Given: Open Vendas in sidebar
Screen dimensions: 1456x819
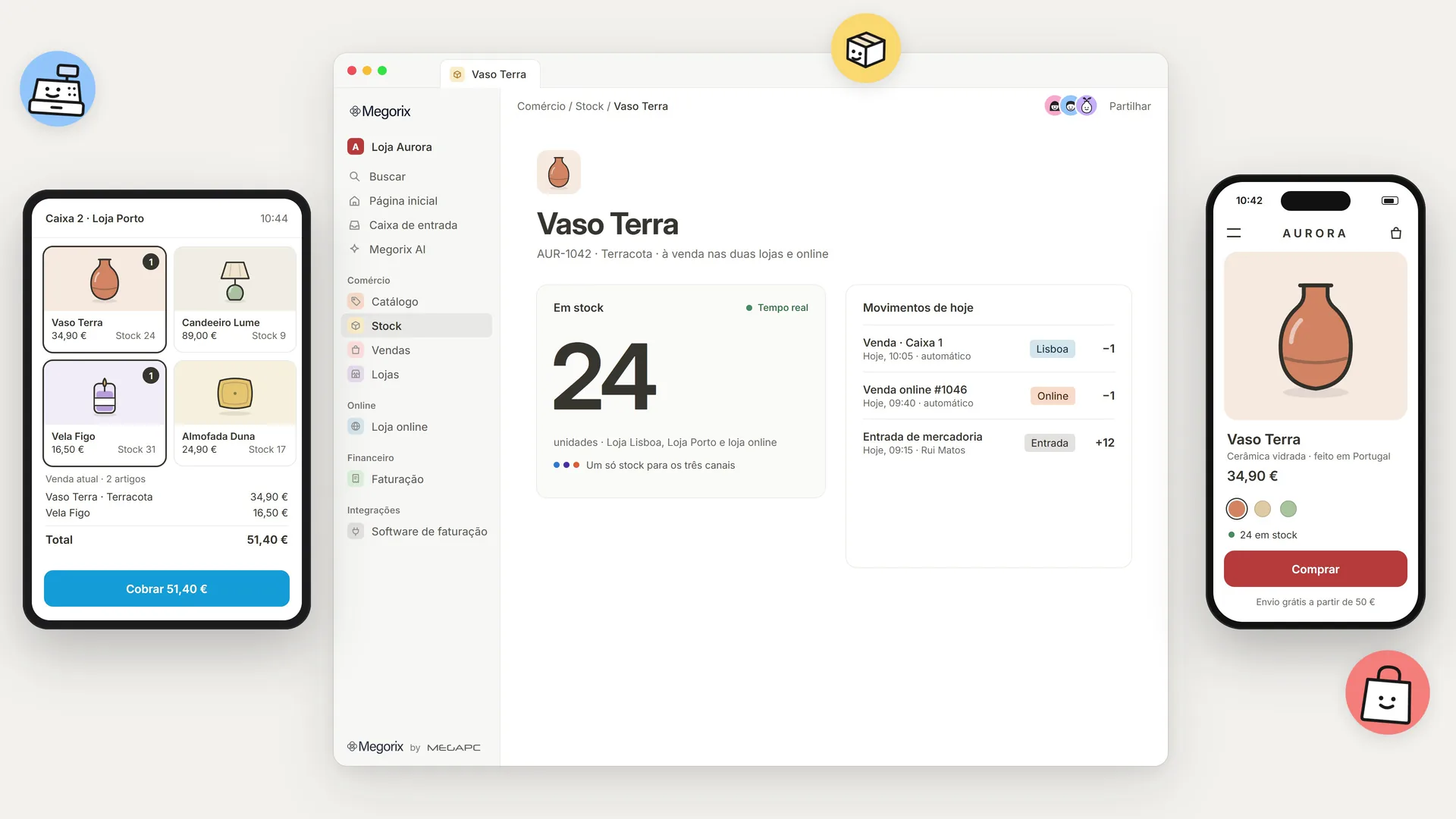Looking at the screenshot, I should point(416,350).
